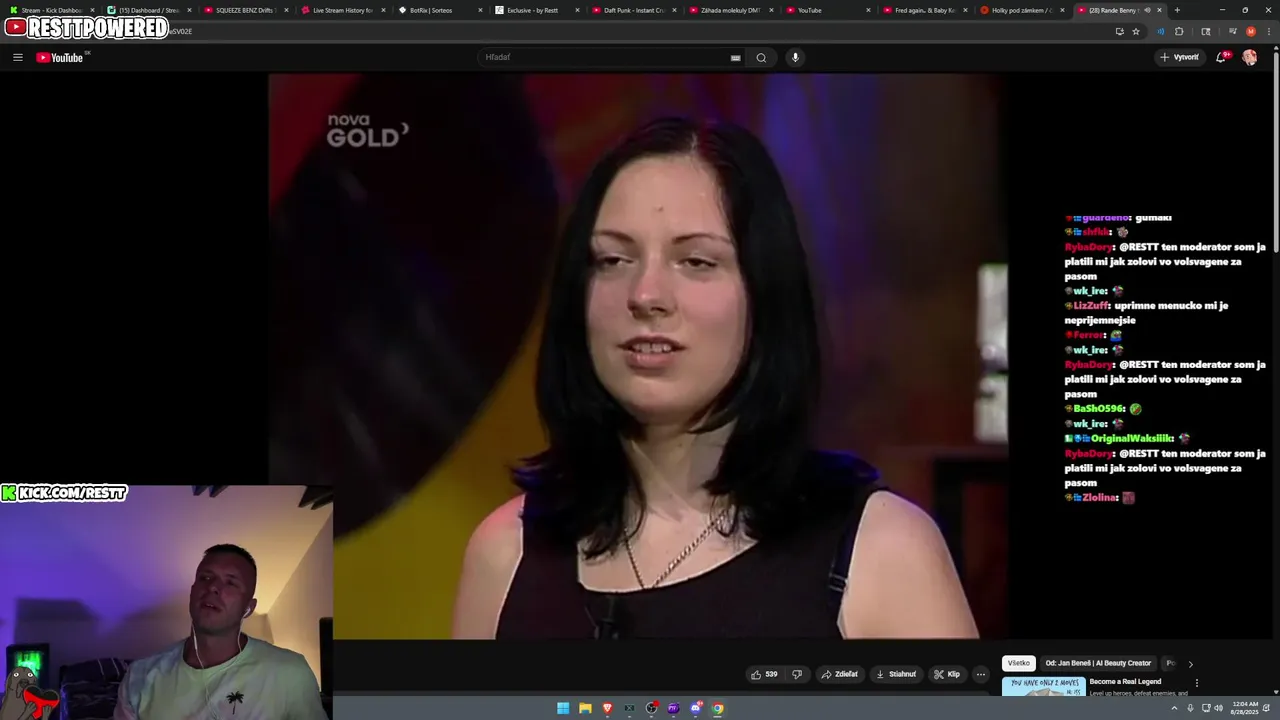The height and width of the screenshot is (720, 1280).
Task: Start voice search with the microphone icon
Action: point(795,57)
